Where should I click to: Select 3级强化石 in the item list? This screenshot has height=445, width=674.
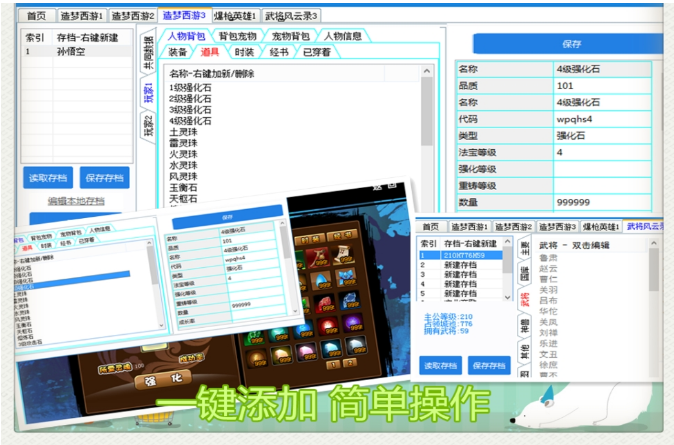point(190,110)
